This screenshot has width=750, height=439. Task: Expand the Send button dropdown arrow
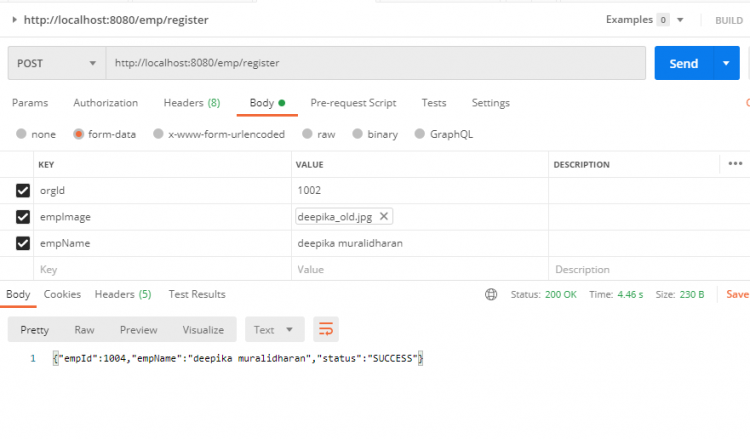726,63
